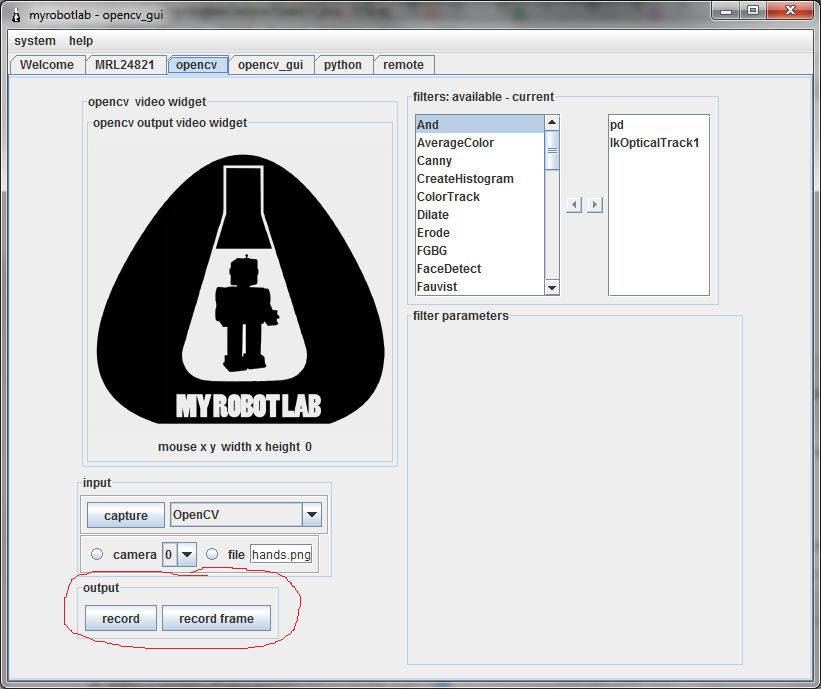Switch to the Welcome tab
The image size is (821, 689).
coord(47,65)
